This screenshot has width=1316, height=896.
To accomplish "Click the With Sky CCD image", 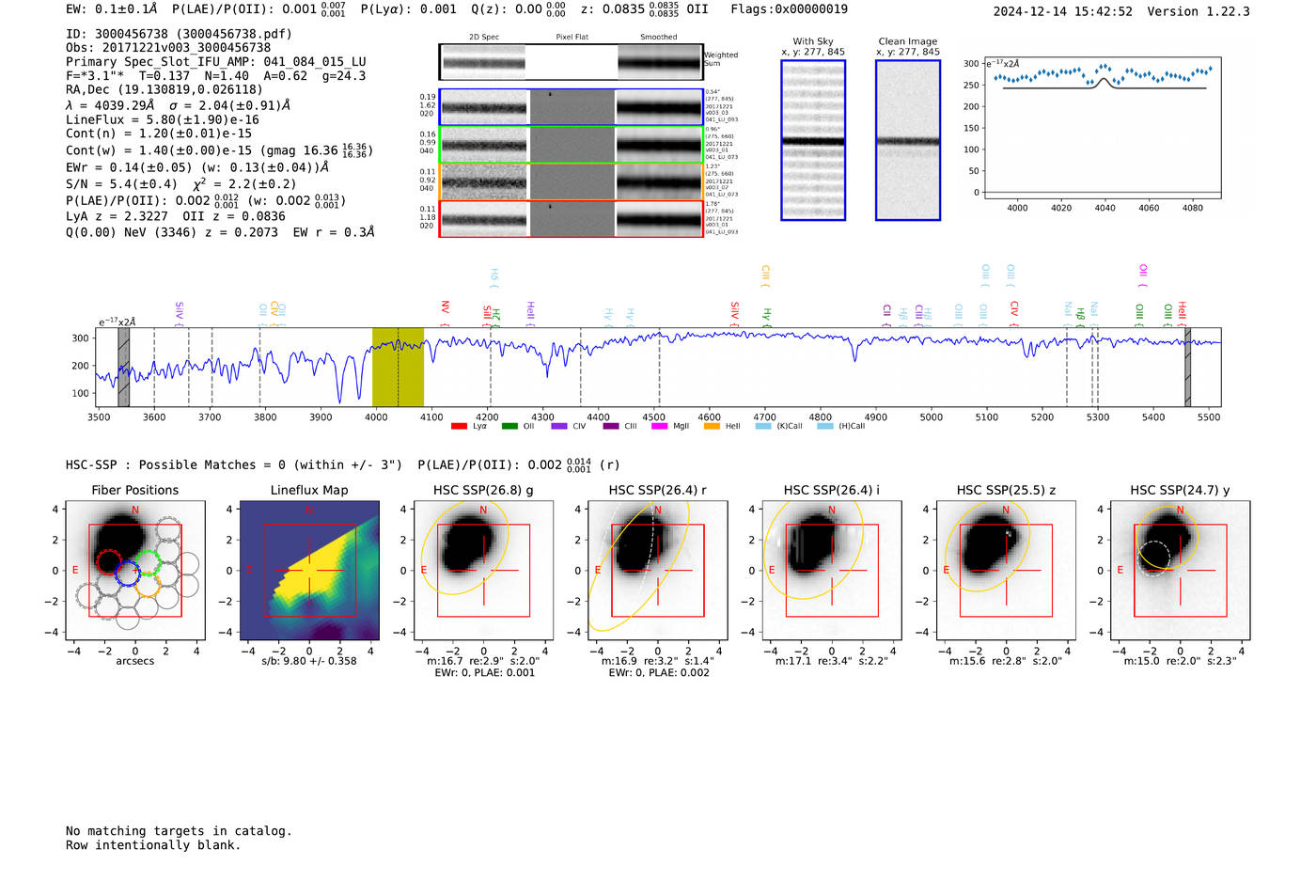I will click(x=813, y=140).
